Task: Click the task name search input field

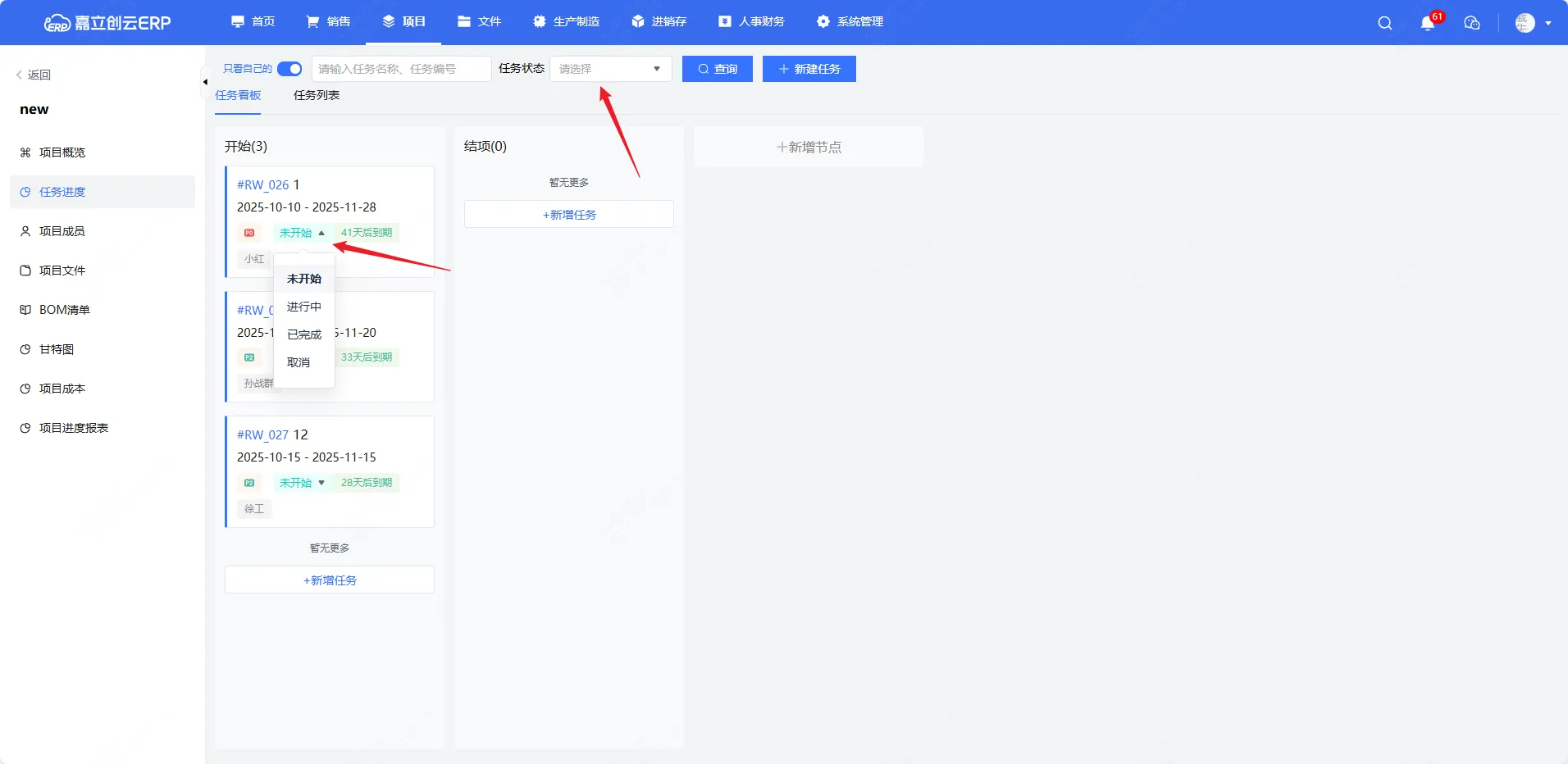Action: click(401, 69)
